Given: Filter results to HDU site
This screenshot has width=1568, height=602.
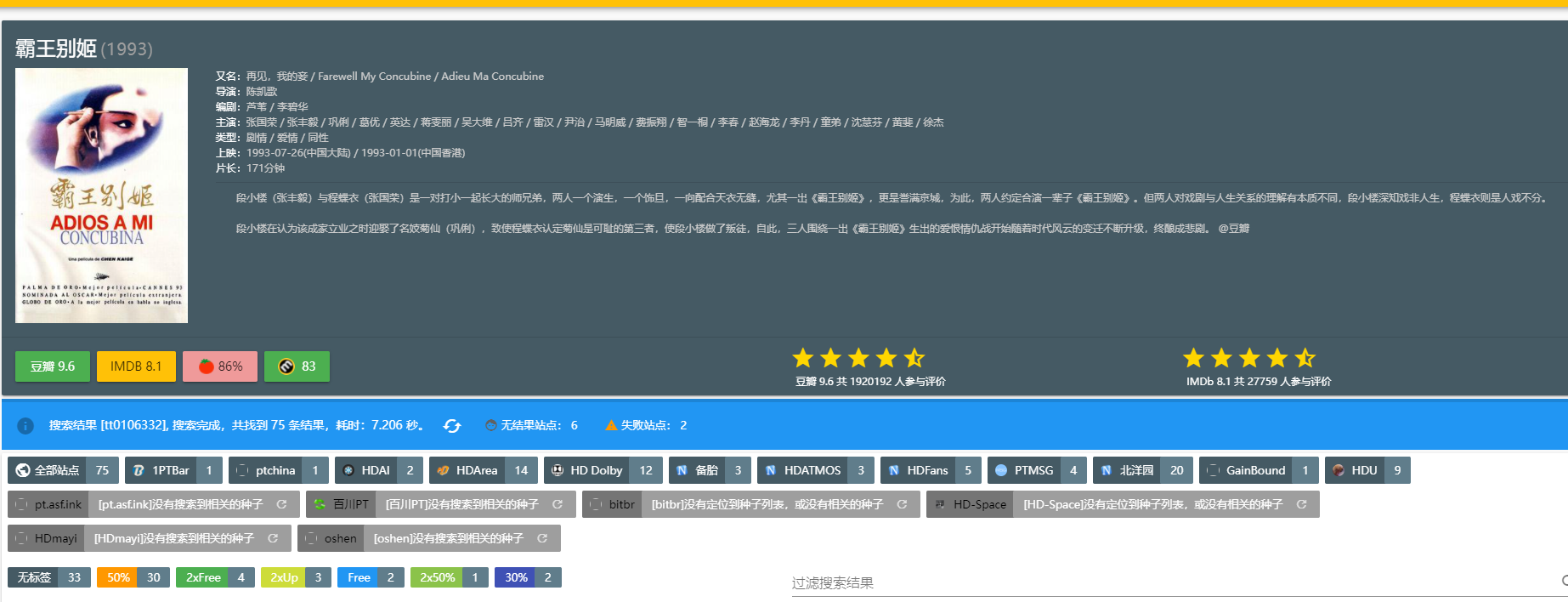Looking at the screenshot, I should pos(1367,470).
